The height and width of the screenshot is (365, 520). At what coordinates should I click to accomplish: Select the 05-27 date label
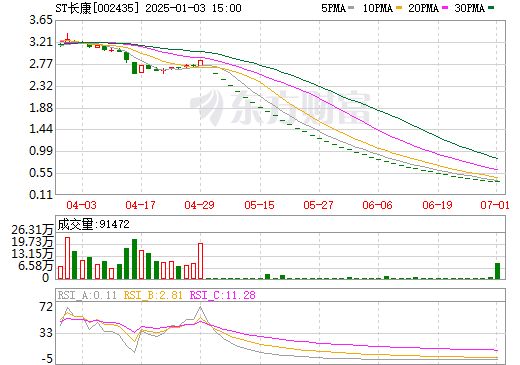click(x=318, y=205)
